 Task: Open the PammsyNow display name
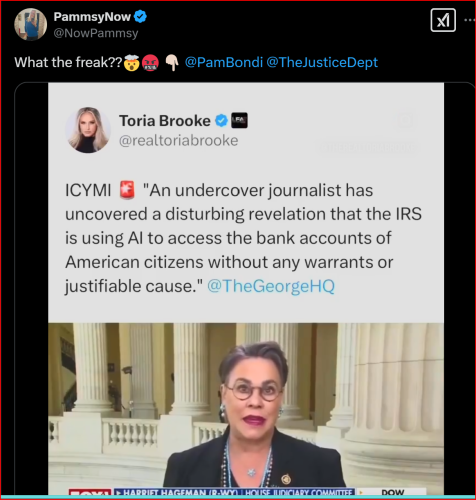pyautogui.click(x=92, y=17)
